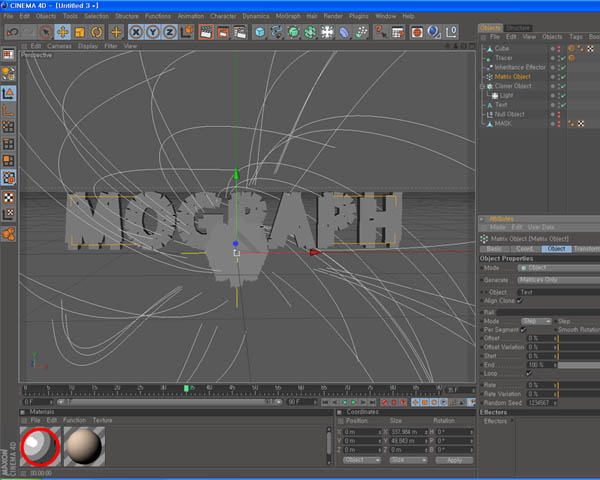Open the Mode Step dropdown

(536, 321)
